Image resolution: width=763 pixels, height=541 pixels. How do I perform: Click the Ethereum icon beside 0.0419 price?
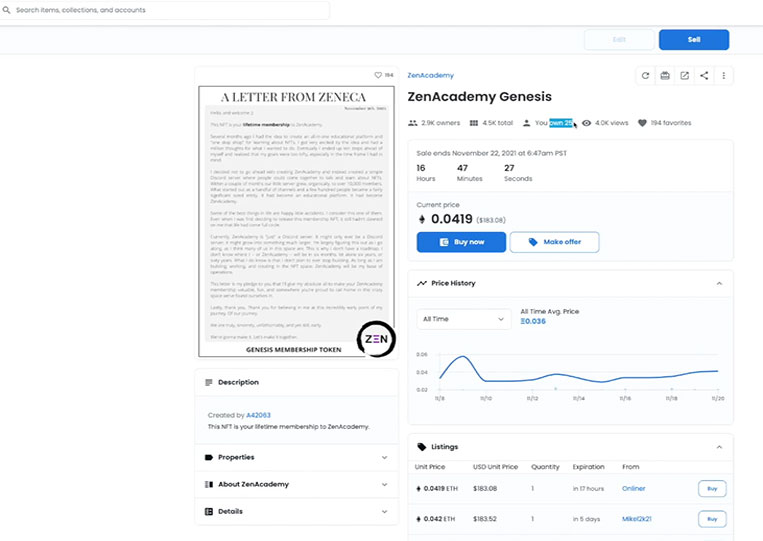tap(422, 219)
